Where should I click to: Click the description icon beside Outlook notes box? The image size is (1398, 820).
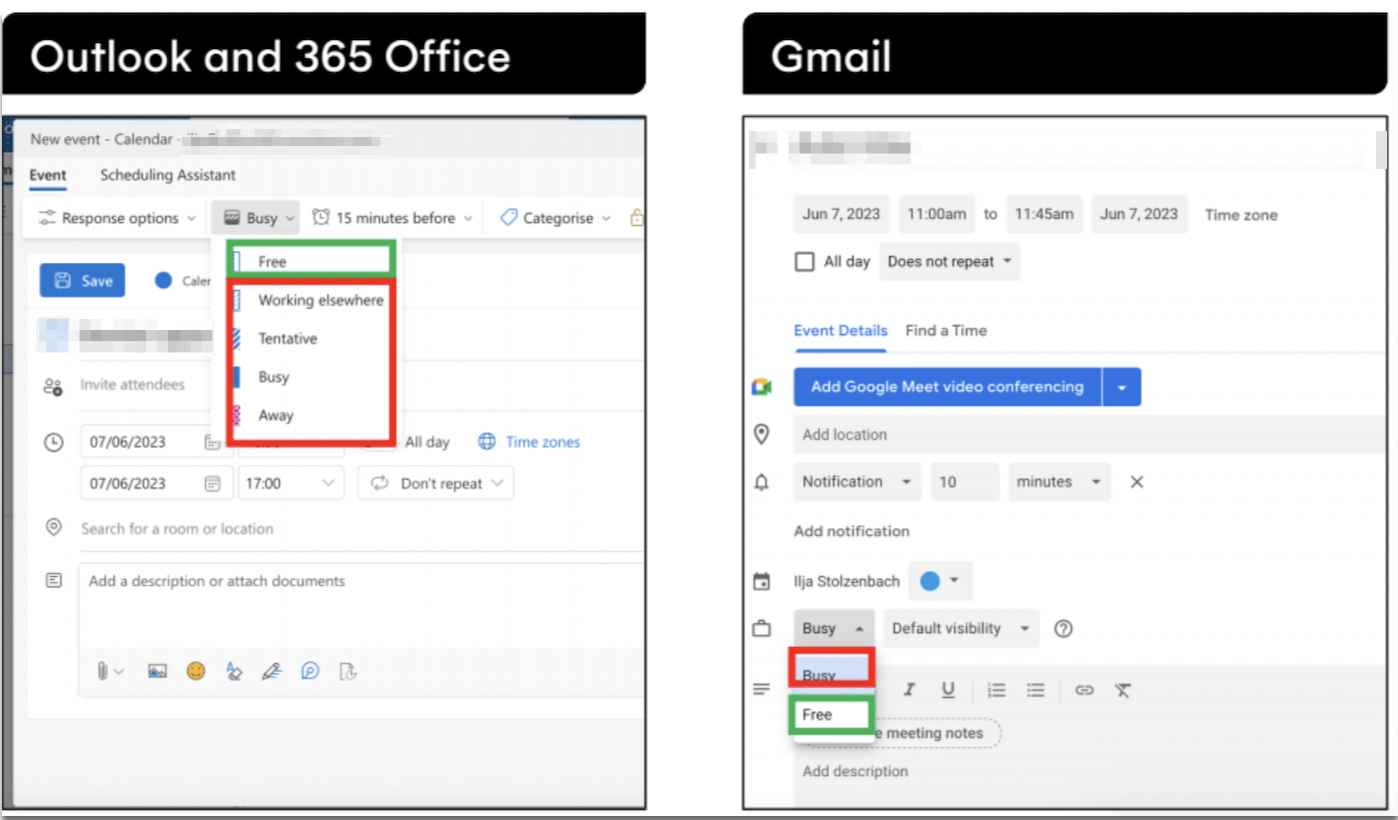point(54,580)
